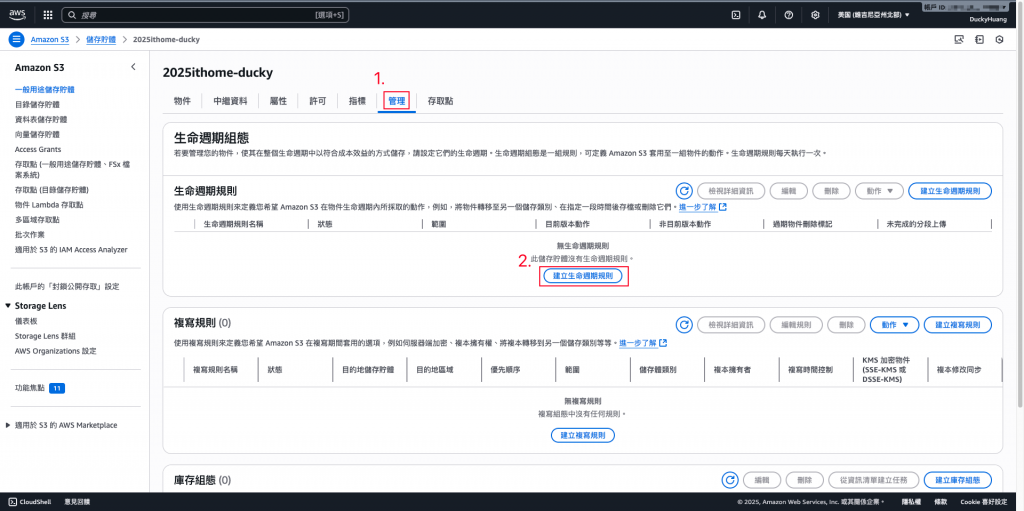Open the notifications bell
This screenshot has height=511, width=1024.
762,14
